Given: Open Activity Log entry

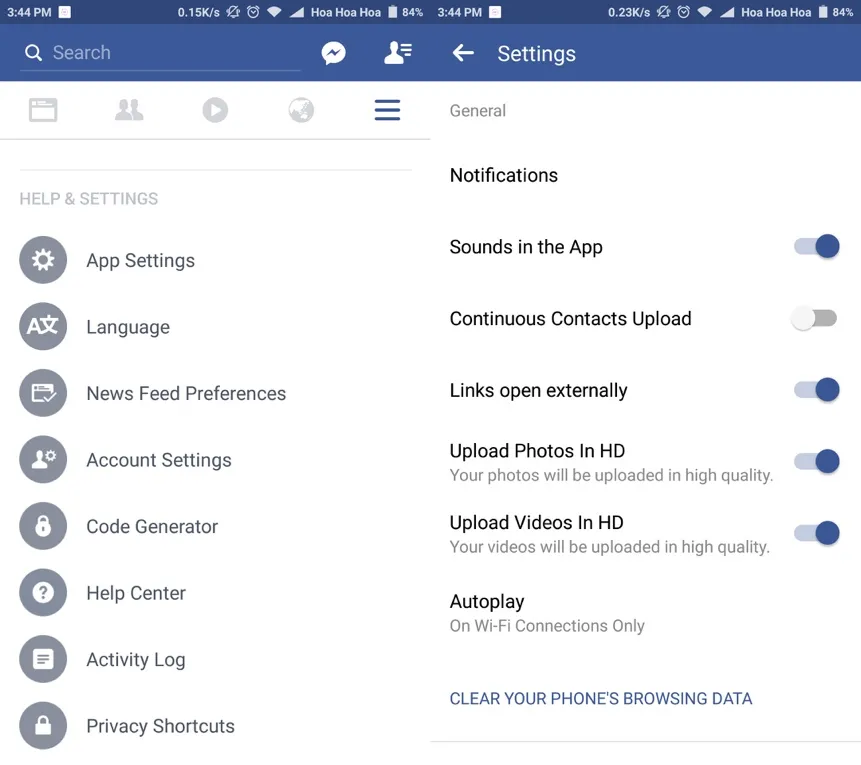Looking at the screenshot, I should coord(215,658).
